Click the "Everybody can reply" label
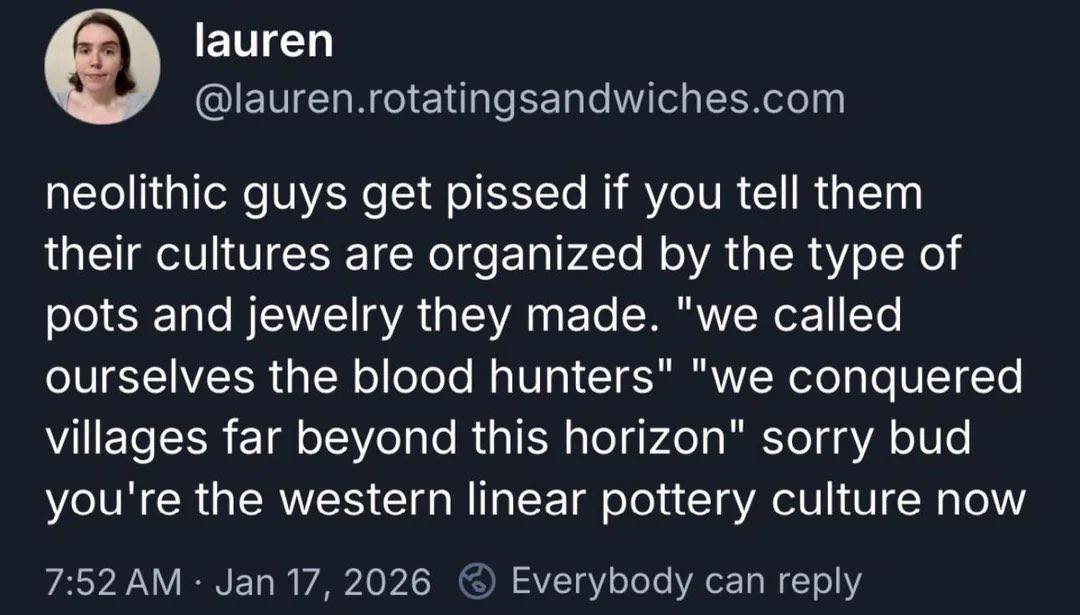Screen dimensions: 1080x615 pos(686,581)
